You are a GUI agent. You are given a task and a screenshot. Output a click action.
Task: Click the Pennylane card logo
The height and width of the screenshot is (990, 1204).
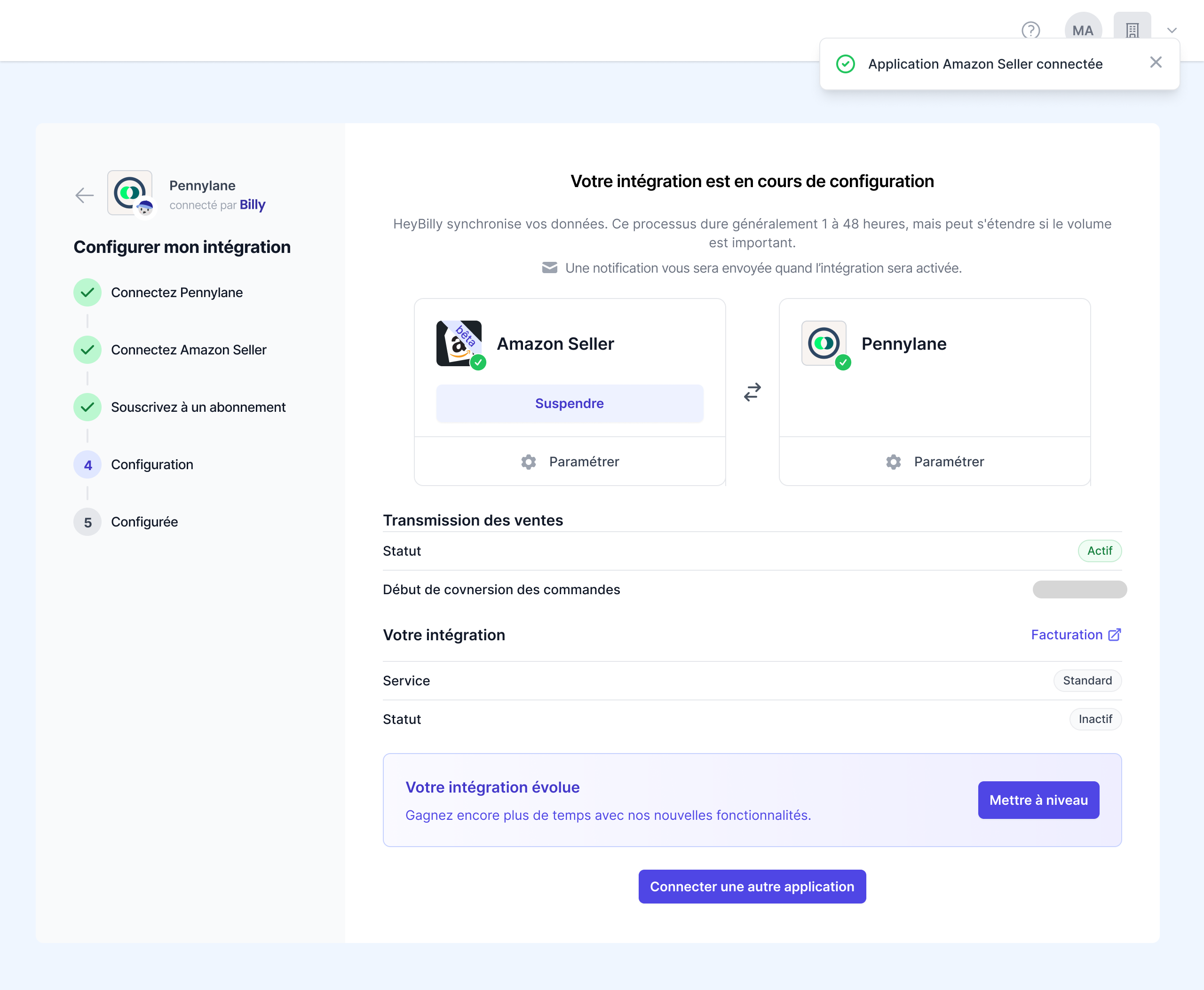(824, 343)
